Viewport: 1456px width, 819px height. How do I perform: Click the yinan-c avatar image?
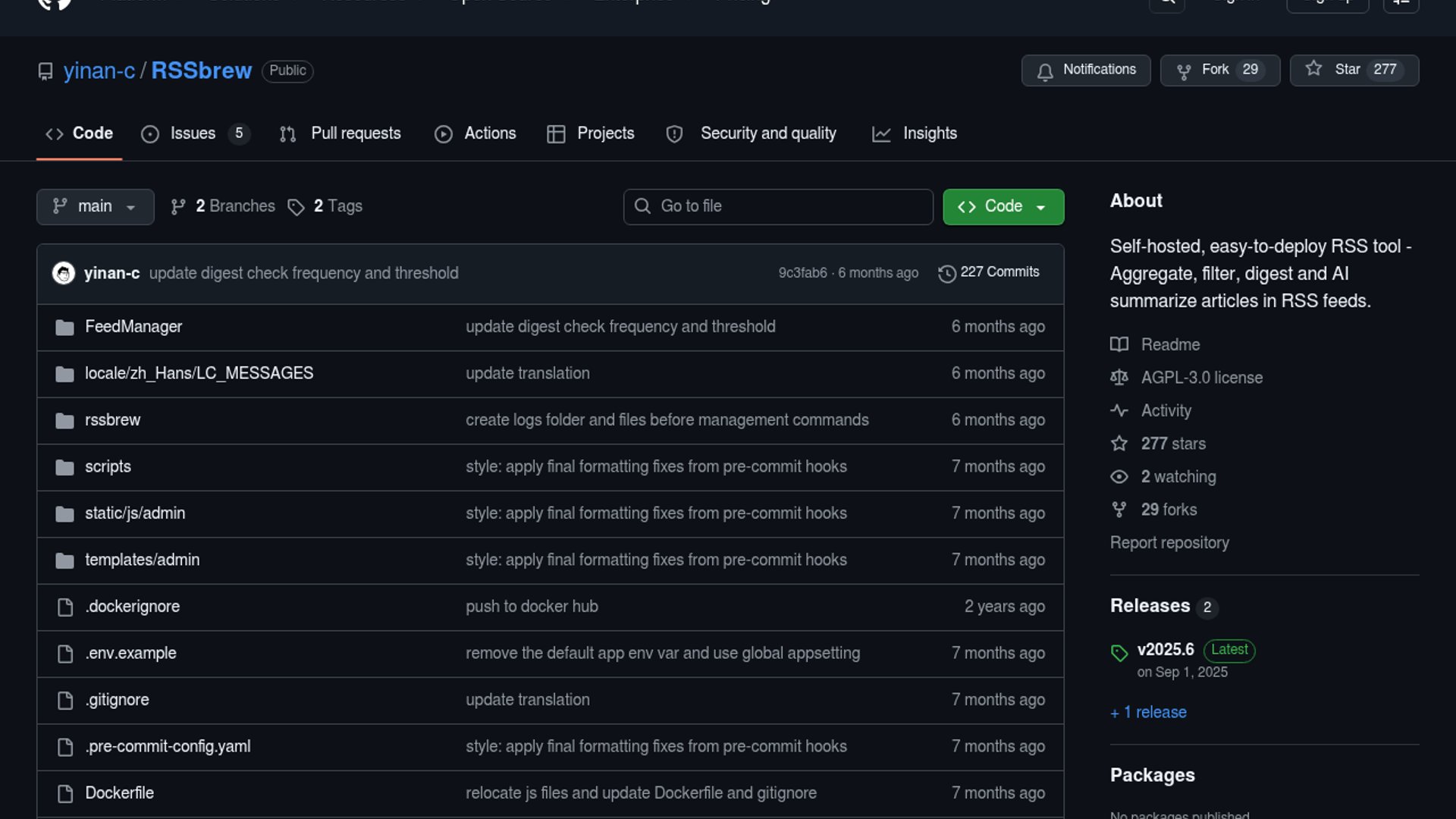(63, 273)
